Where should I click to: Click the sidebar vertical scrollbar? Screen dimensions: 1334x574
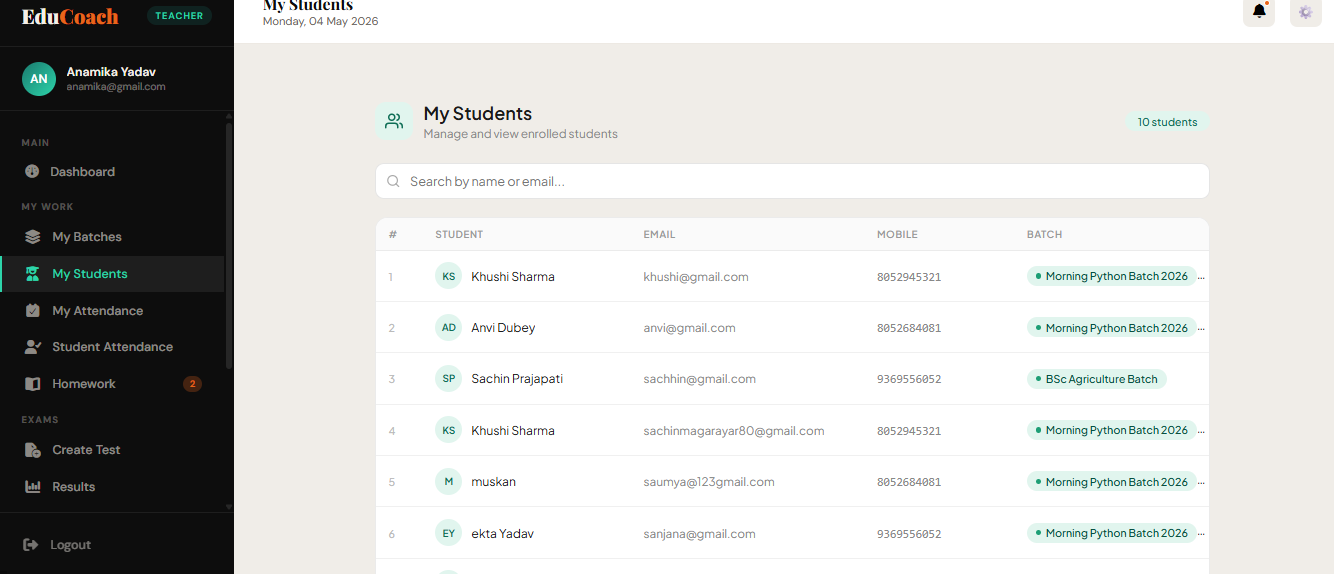pyautogui.click(x=229, y=245)
